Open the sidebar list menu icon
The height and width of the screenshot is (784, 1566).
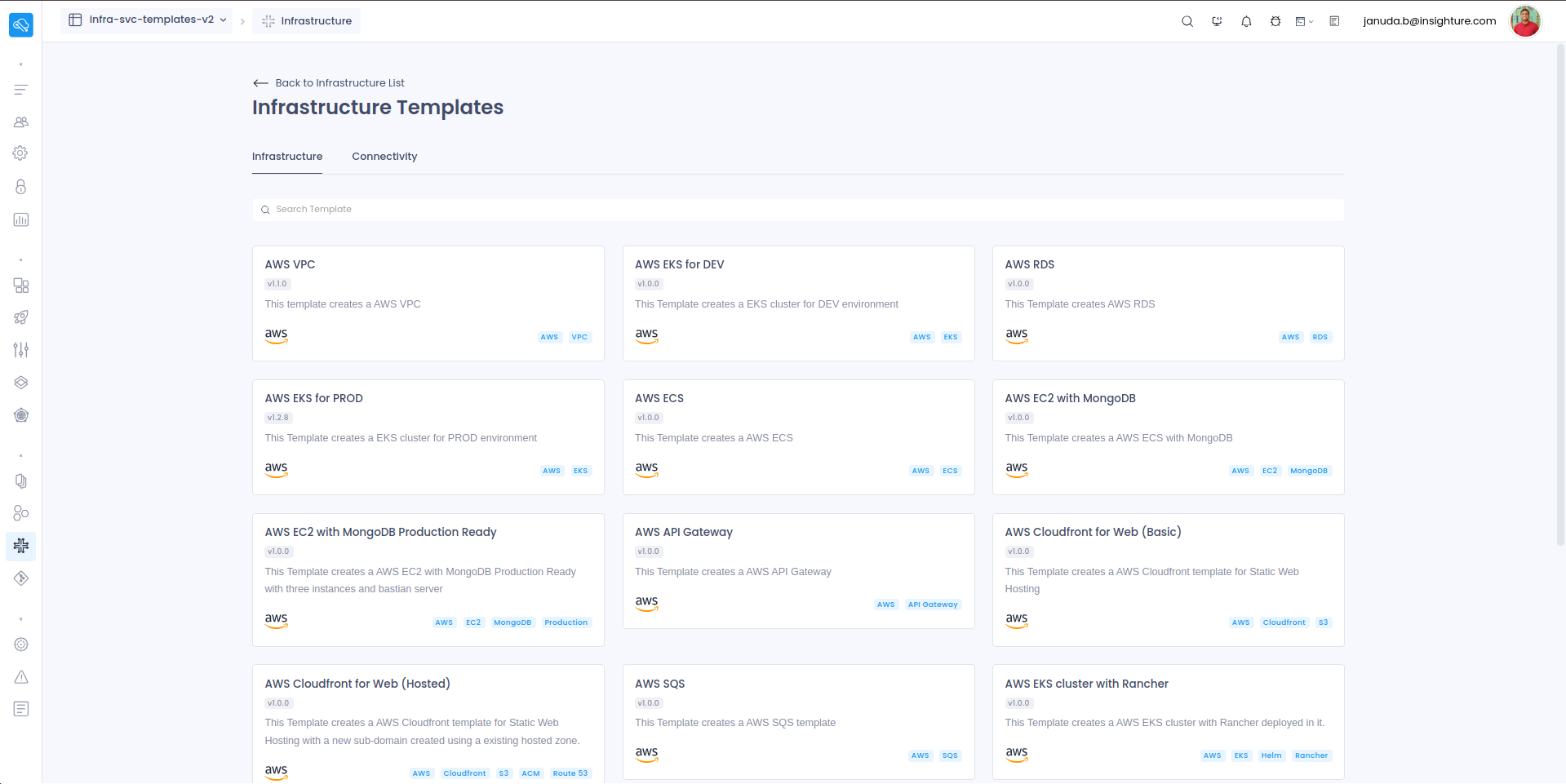point(21,90)
